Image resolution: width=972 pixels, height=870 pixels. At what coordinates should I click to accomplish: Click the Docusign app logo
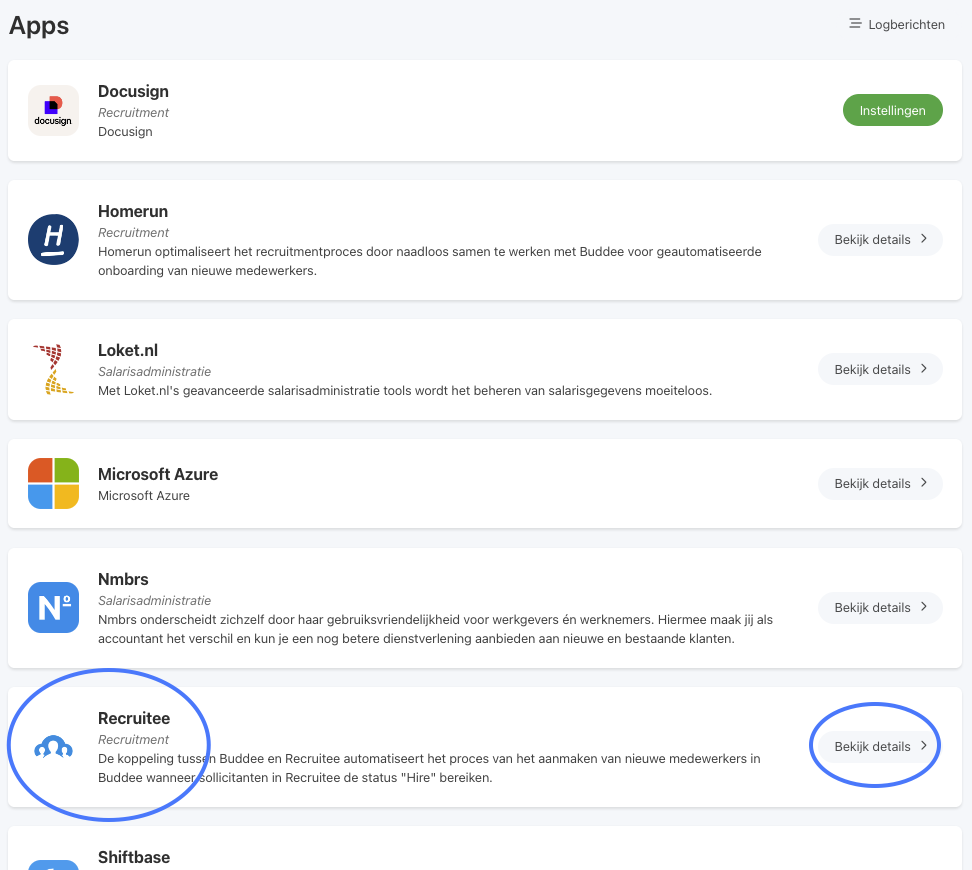tap(53, 110)
